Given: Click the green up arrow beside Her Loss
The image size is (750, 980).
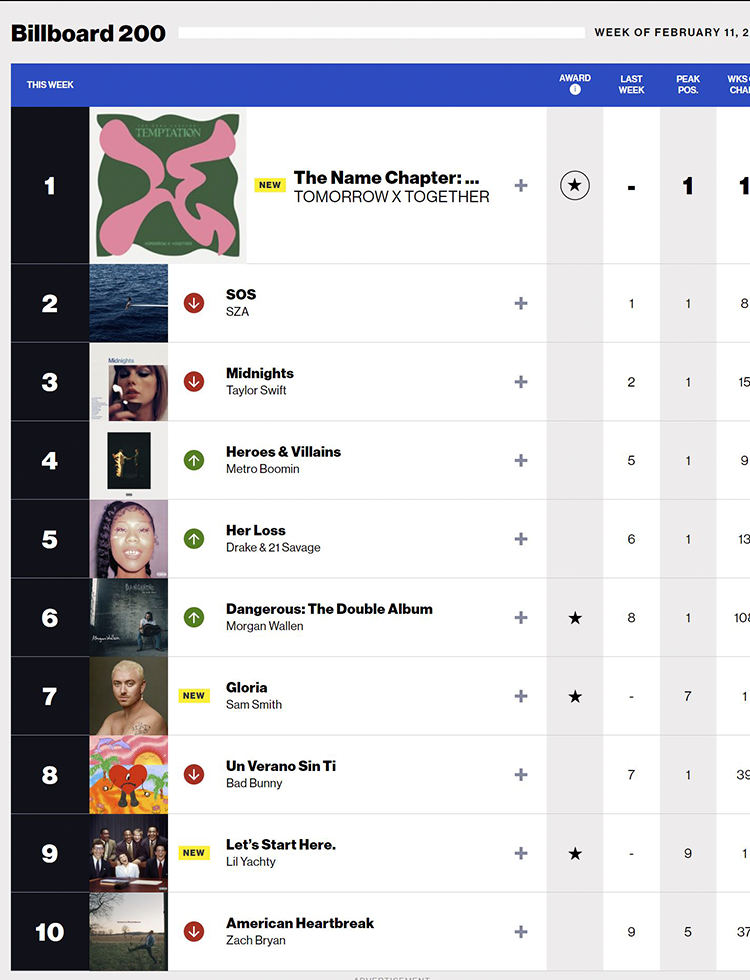Looking at the screenshot, I should pos(194,539).
